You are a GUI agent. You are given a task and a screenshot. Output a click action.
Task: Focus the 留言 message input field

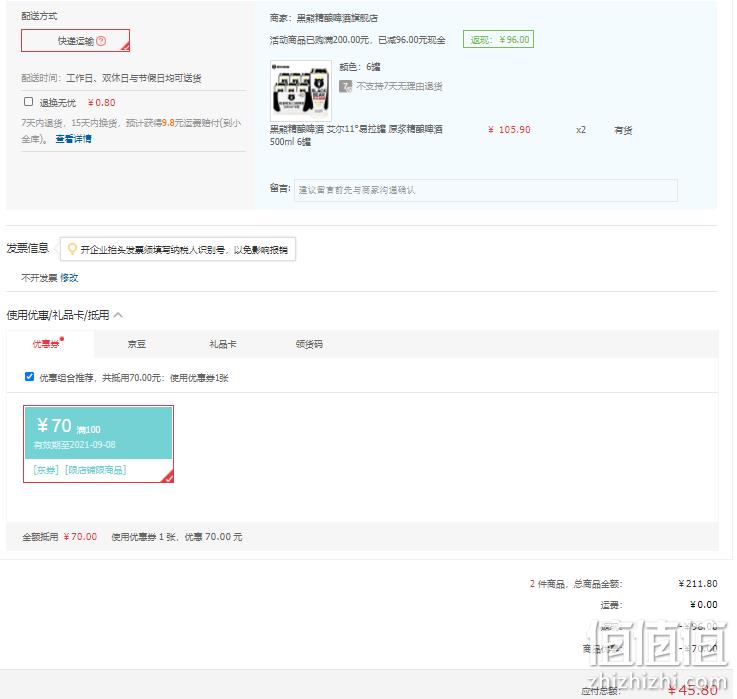click(x=486, y=190)
